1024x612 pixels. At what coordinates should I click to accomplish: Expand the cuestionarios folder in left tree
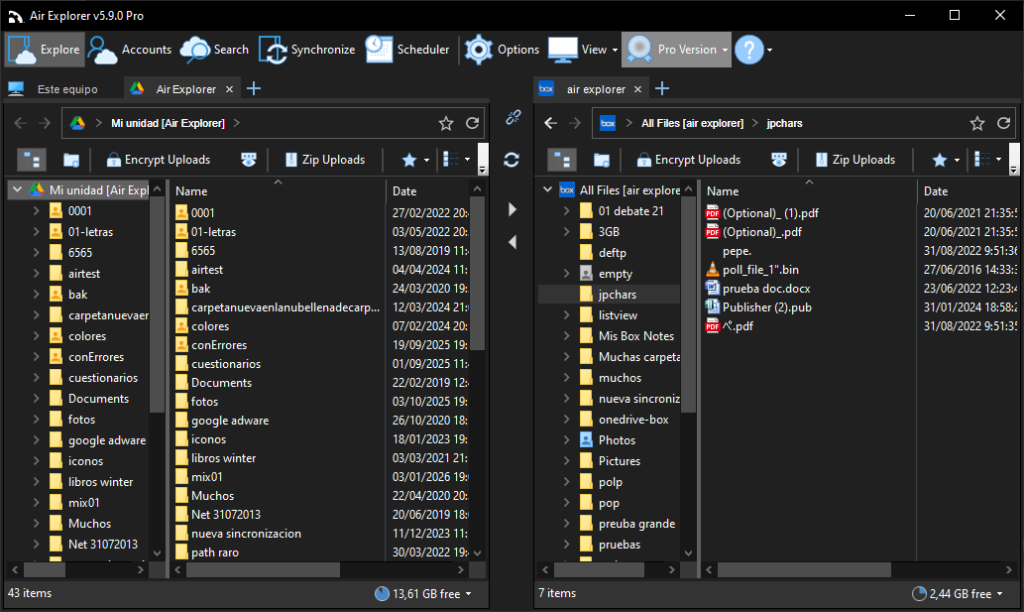click(37, 378)
